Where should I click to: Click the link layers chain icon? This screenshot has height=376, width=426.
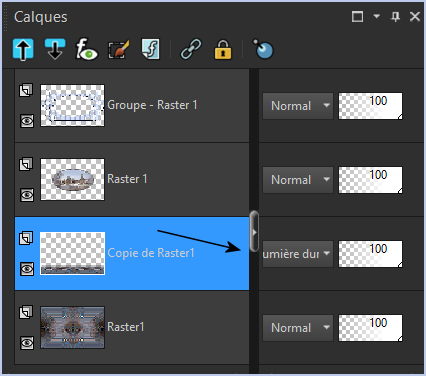coord(191,49)
